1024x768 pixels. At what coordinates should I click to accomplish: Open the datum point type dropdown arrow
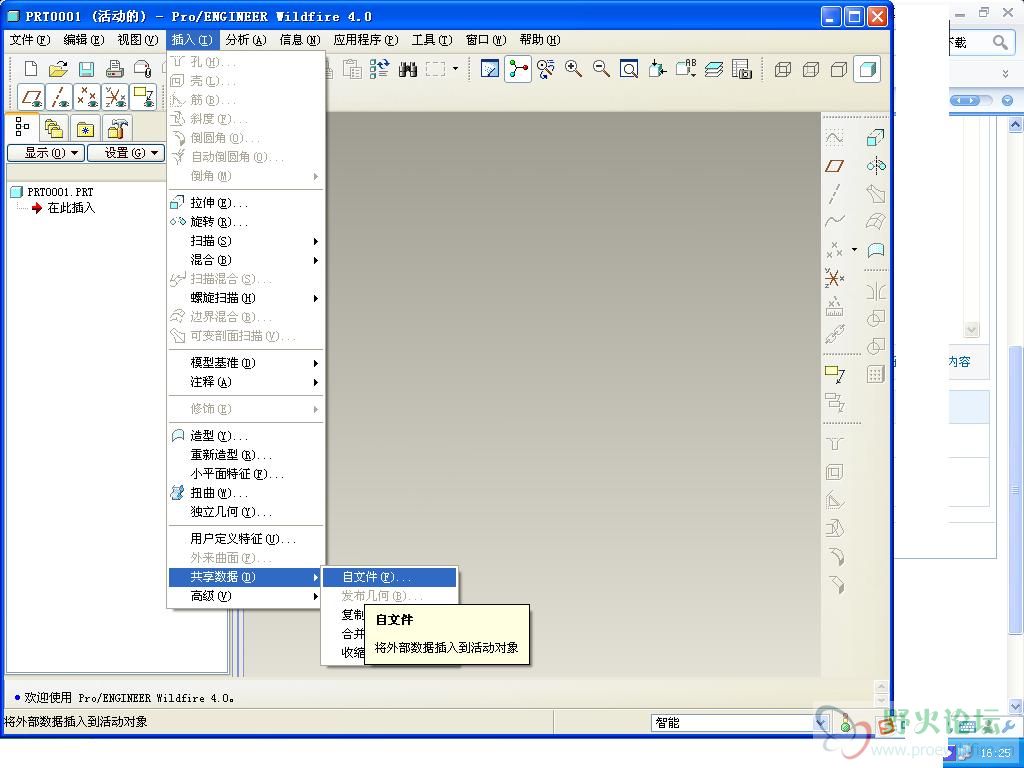854,249
